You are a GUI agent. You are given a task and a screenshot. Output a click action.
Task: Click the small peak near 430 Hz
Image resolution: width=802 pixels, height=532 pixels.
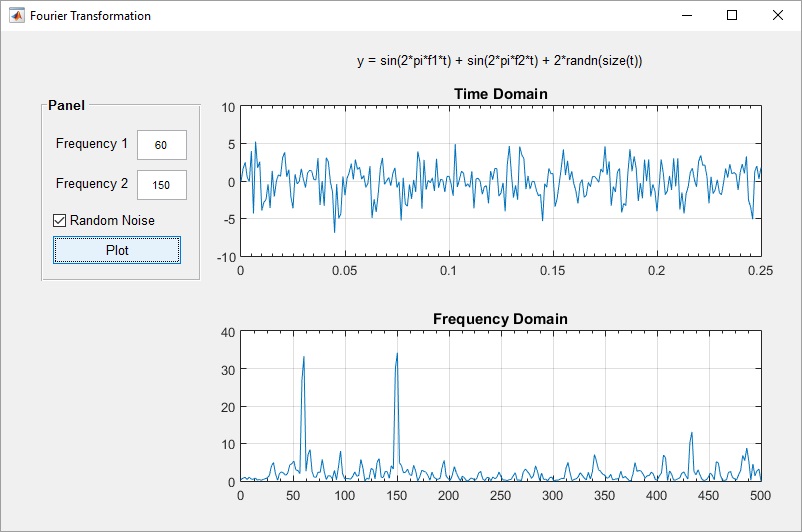click(691, 435)
